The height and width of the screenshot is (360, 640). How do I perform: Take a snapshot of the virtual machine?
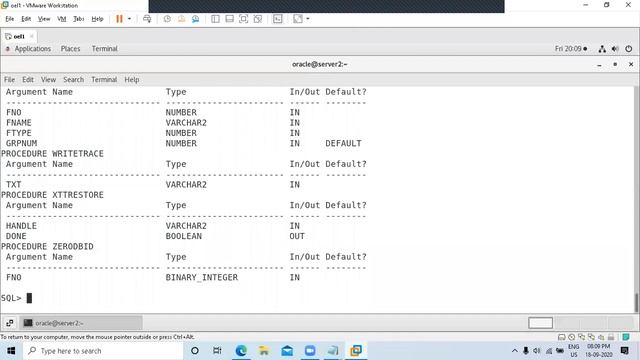pos(167,19)
